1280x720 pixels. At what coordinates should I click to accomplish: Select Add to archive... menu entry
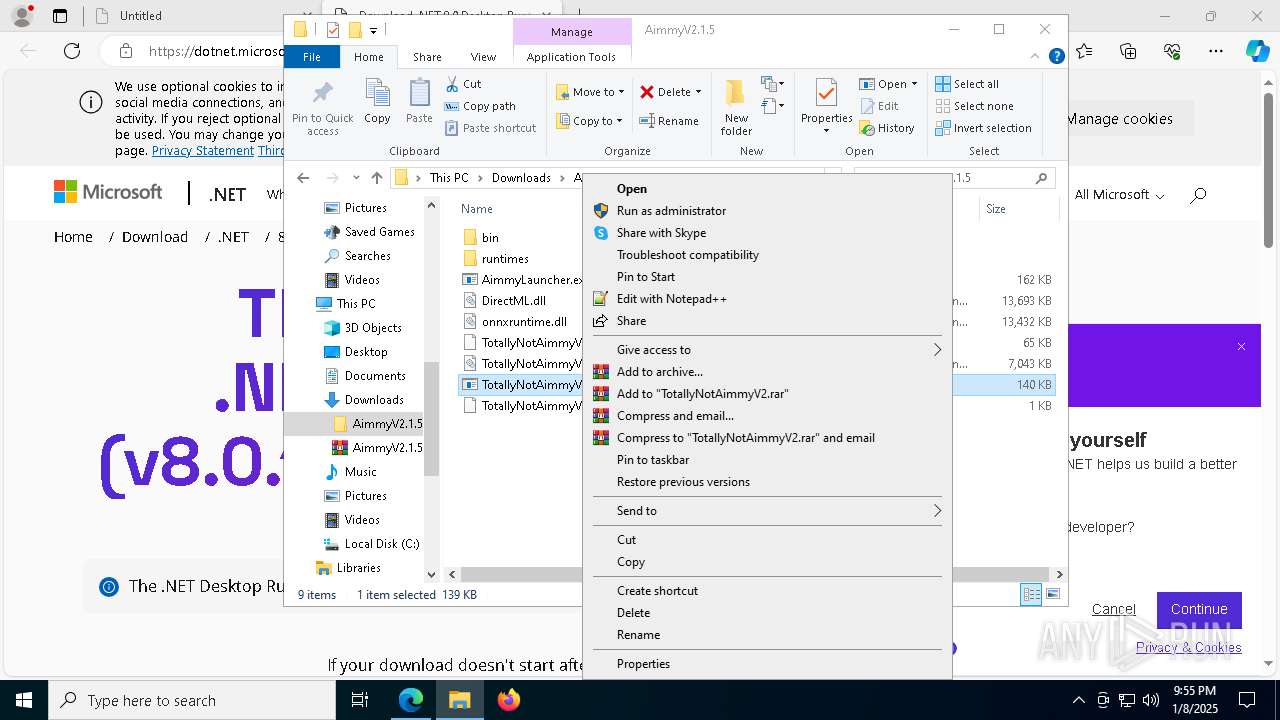click(766, 372)
